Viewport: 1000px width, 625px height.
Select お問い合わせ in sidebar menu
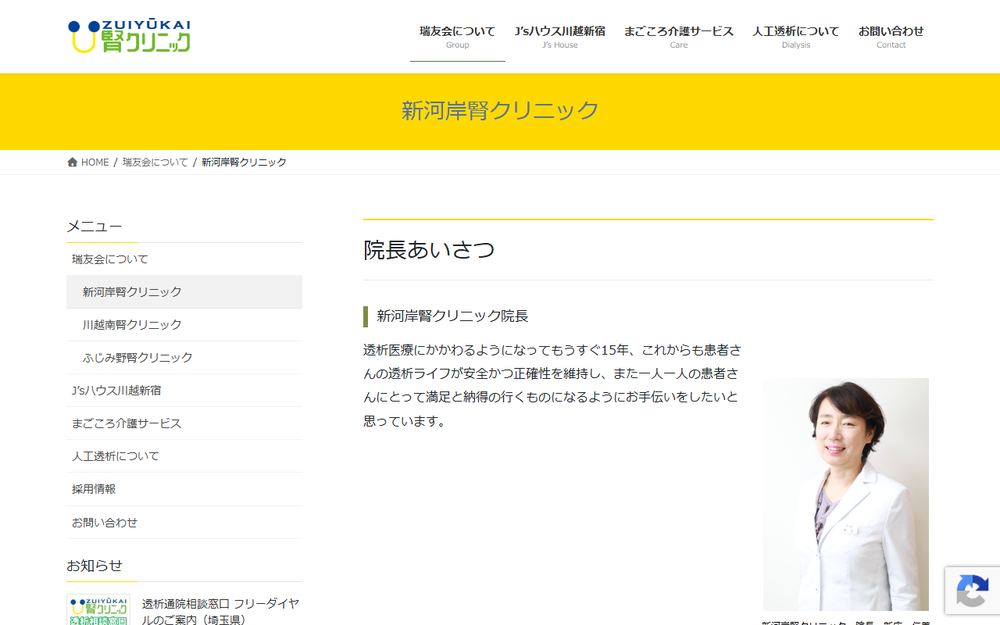tap(184, 522)
